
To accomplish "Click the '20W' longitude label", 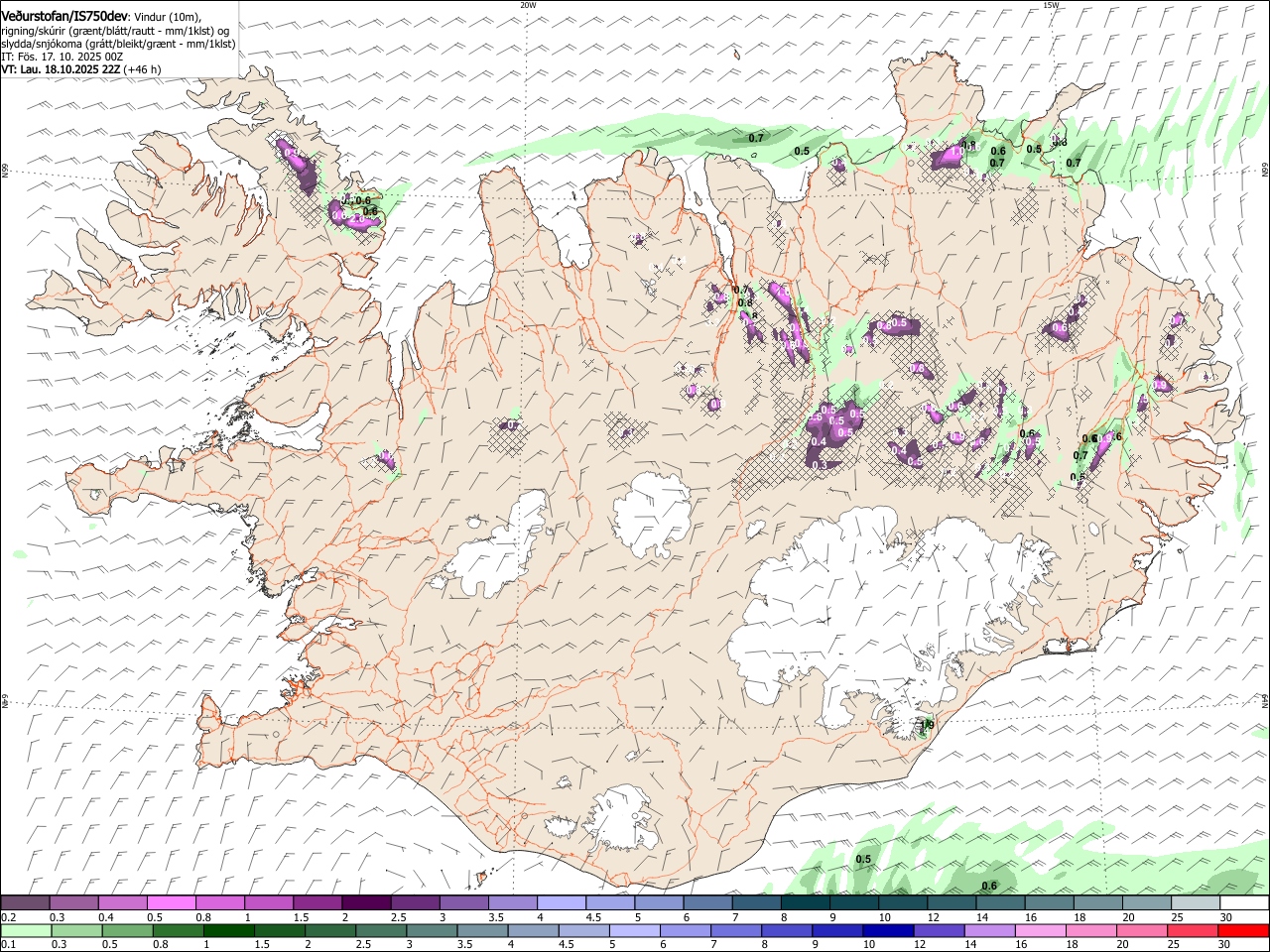I will pyautogui.click(x=528, y=5).
